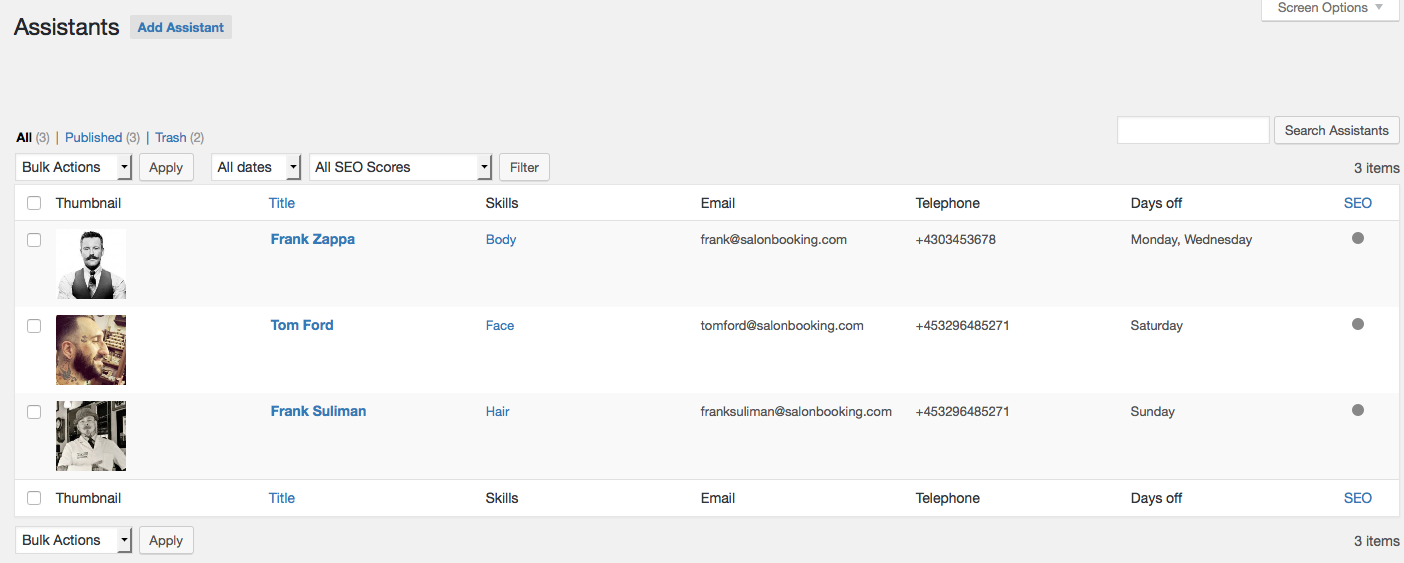Click the Filter button
This screenshot has width=1404, height=563.
click(524, 167)
